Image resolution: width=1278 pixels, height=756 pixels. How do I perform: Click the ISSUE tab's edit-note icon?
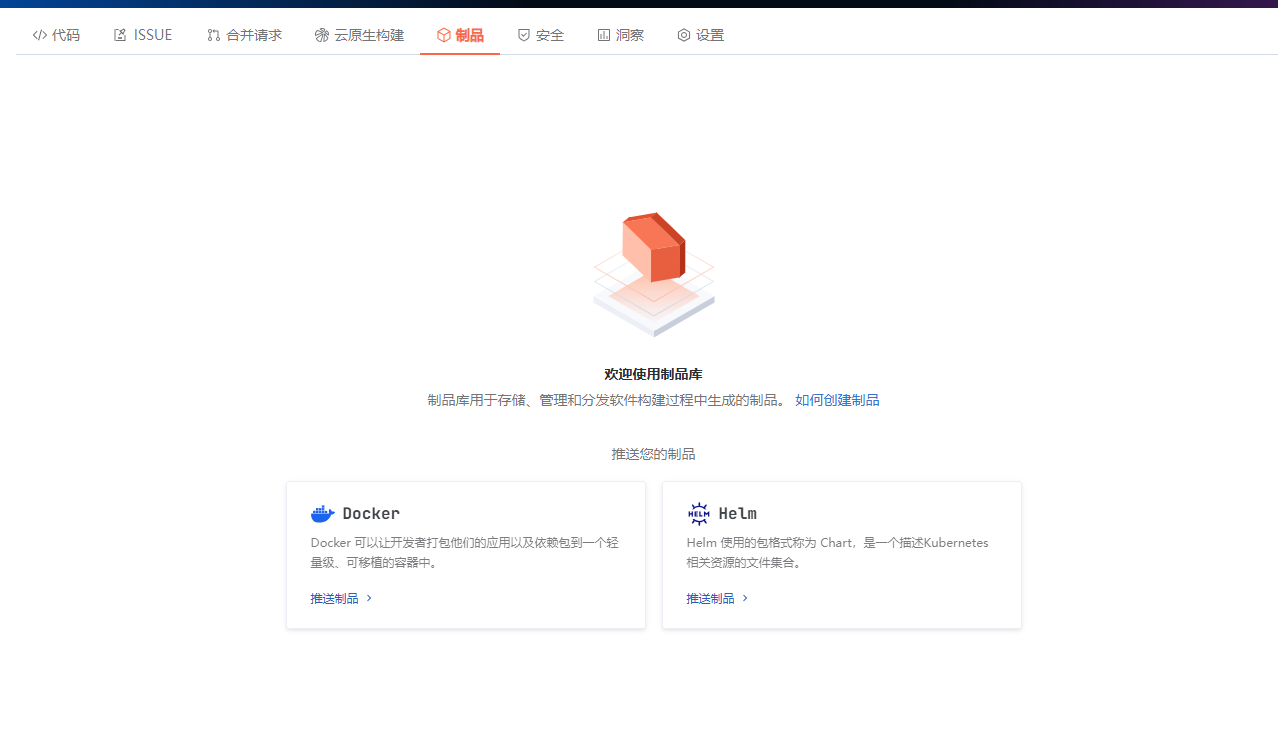pyautogui.click(x=120, y=35)
